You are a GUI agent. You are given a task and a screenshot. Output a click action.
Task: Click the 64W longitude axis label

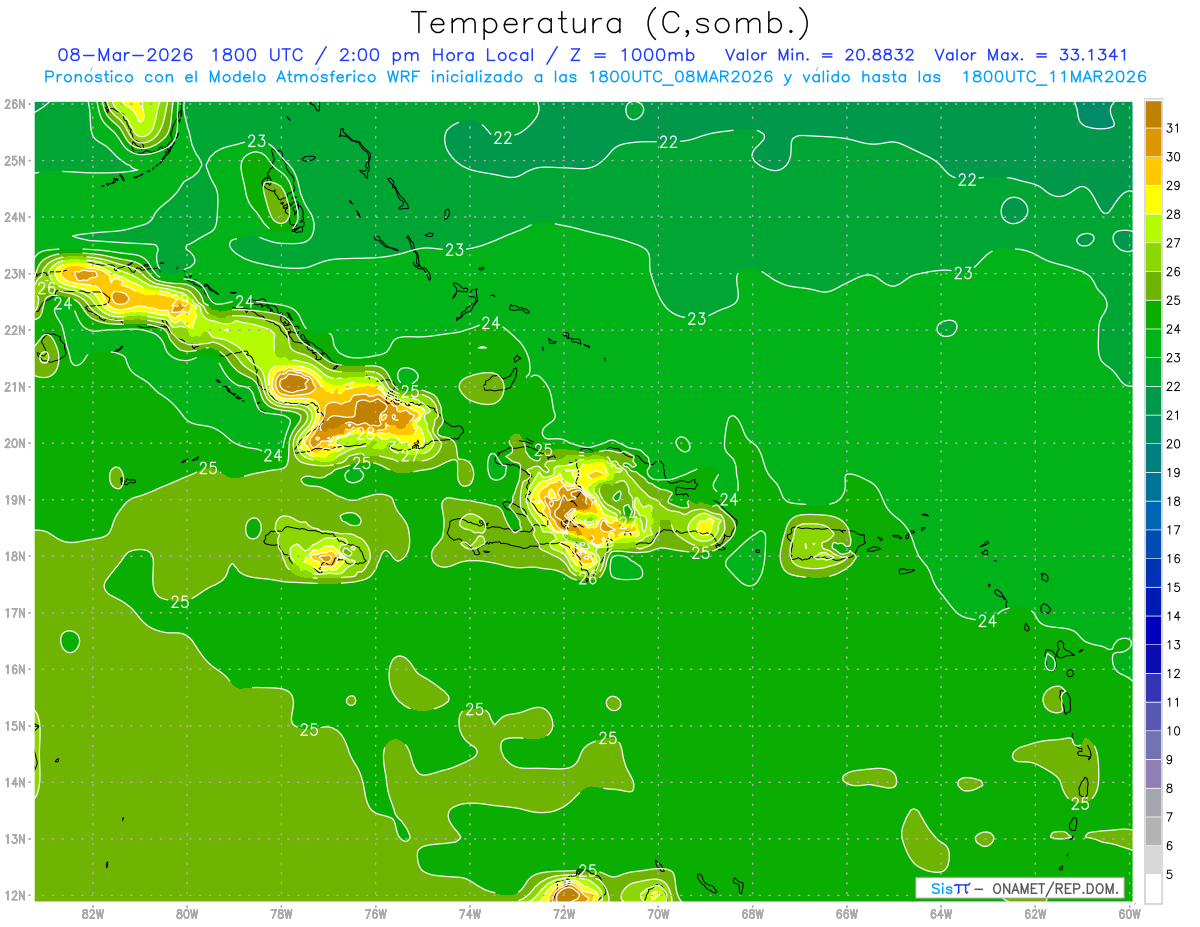(940, 913)
